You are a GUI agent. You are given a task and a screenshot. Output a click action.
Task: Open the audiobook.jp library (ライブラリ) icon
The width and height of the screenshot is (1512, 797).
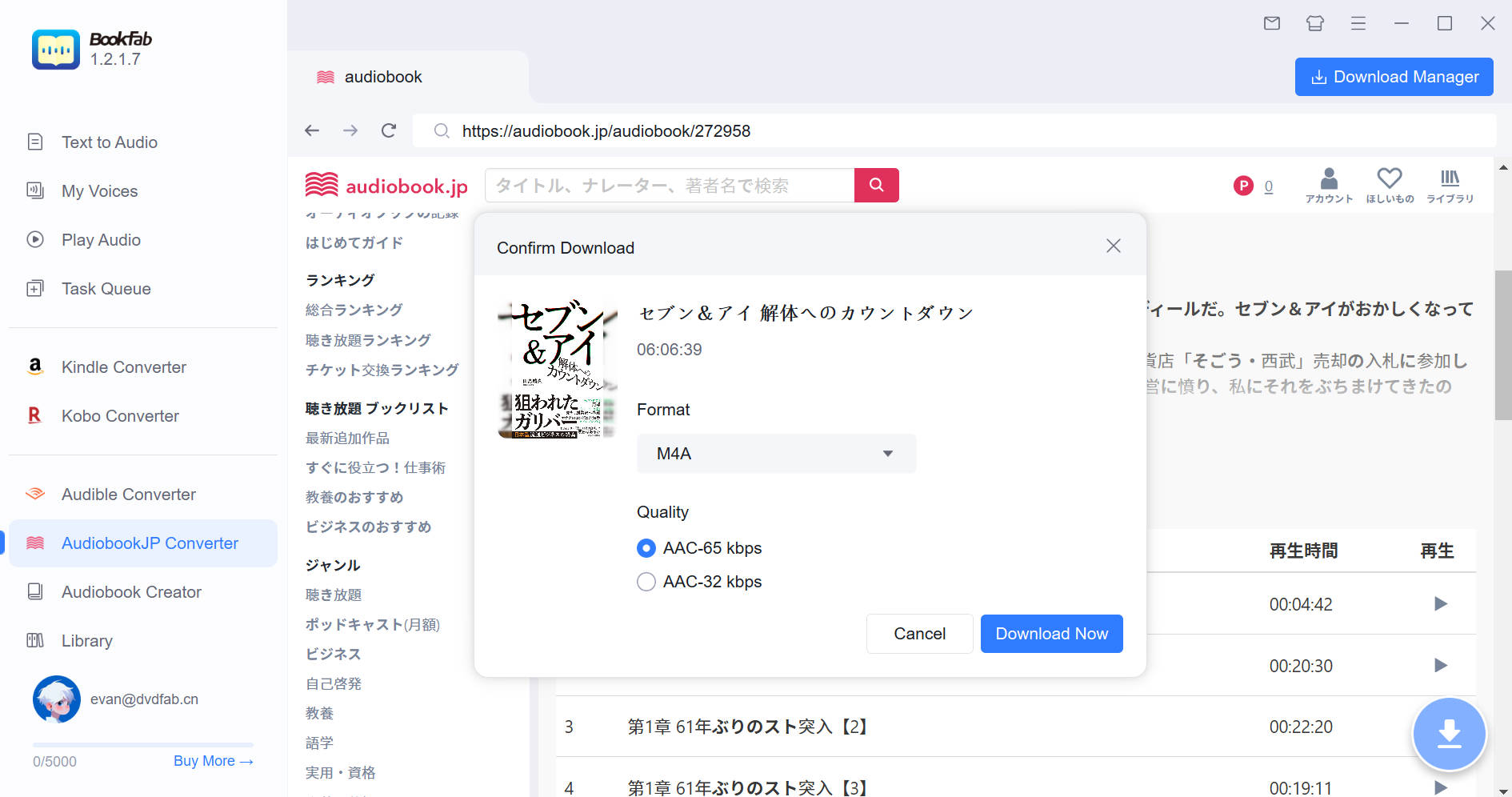click(x=1450, y=184)
